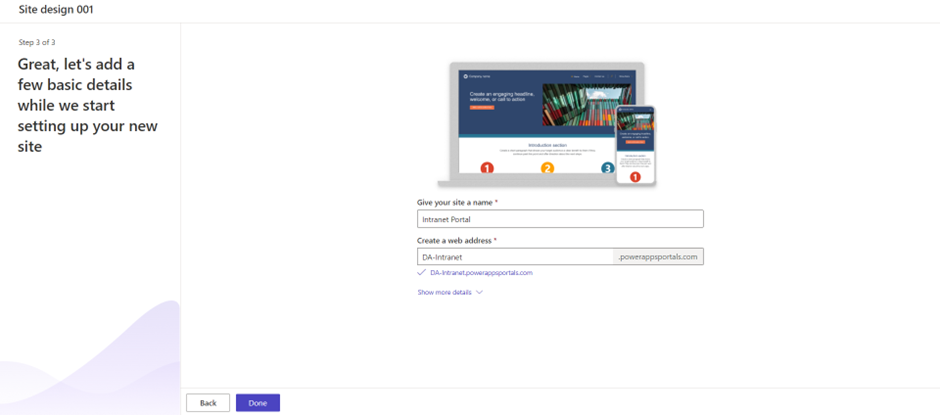Click the DA-Intranet.powerappsportals.com validated address text
This screenshot has width=940, height=415.
(x=481, y=273)
